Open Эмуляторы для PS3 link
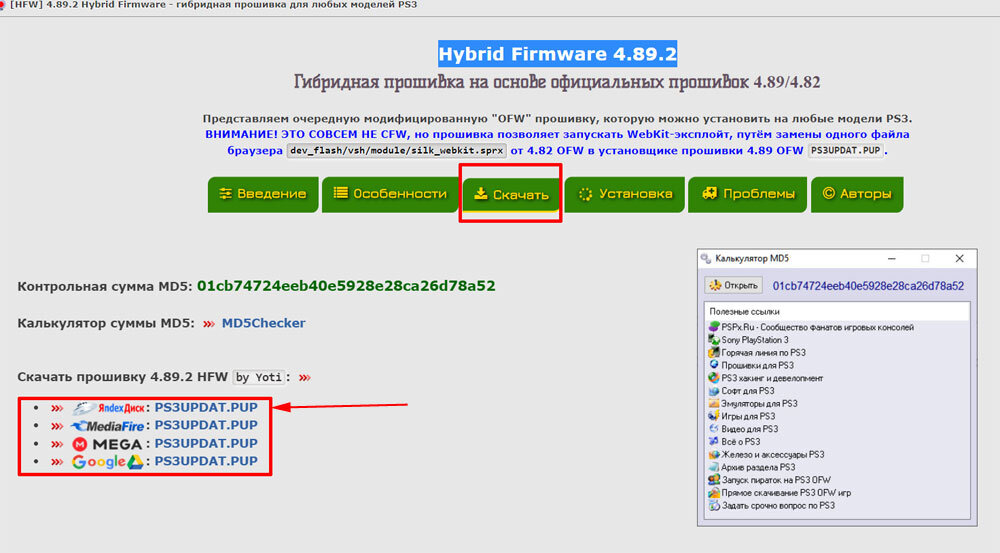This screenshot has height=553, width=1000. pos(759,404)
